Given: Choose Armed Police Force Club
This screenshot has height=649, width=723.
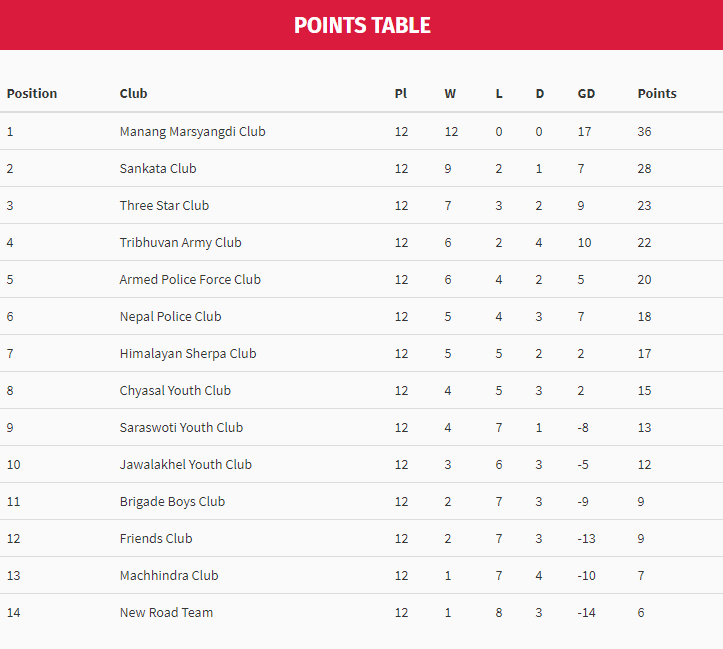Looking at the screenshot, I should 190,280.
